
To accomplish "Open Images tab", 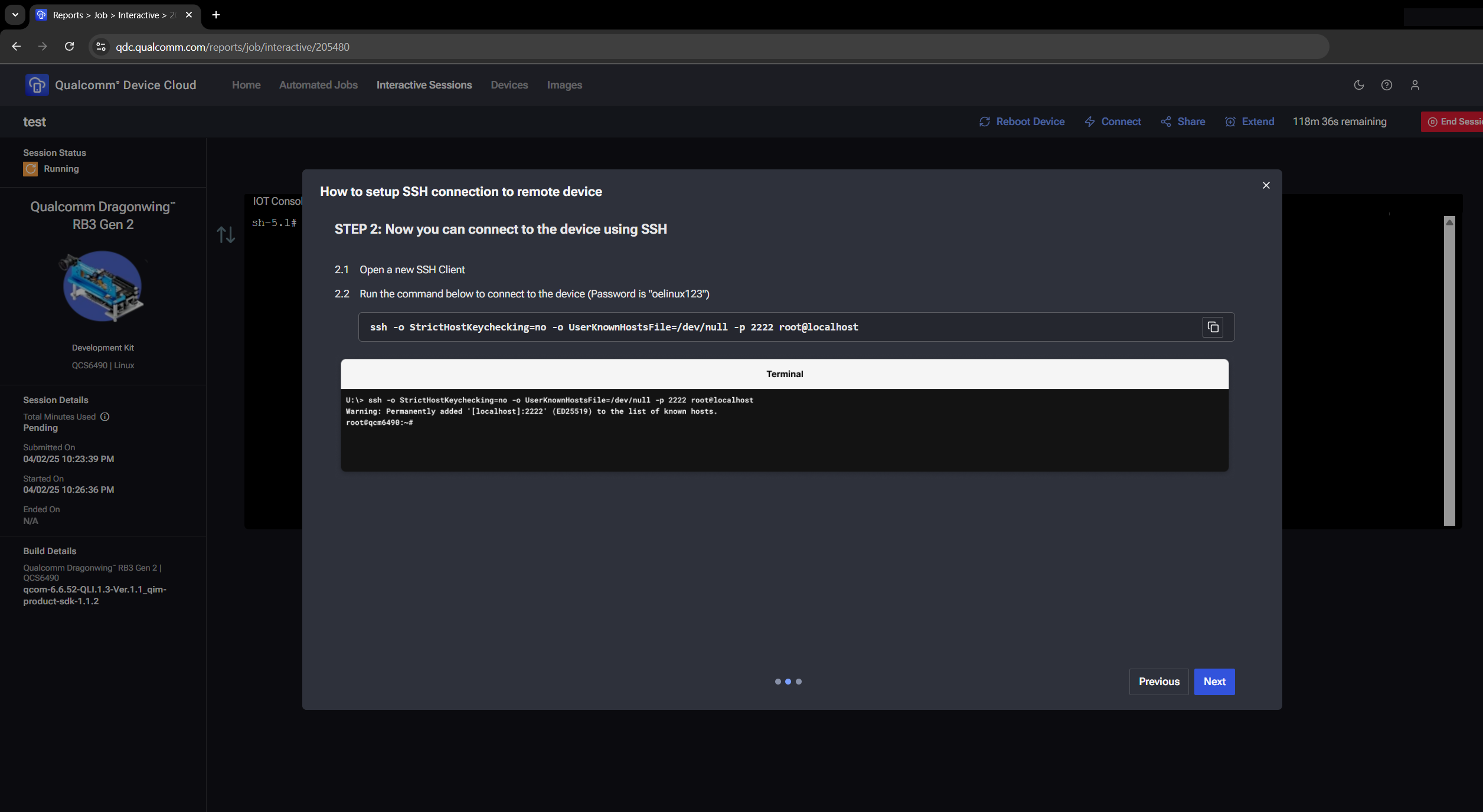I will pyautogui.click(x=564, y=85).
